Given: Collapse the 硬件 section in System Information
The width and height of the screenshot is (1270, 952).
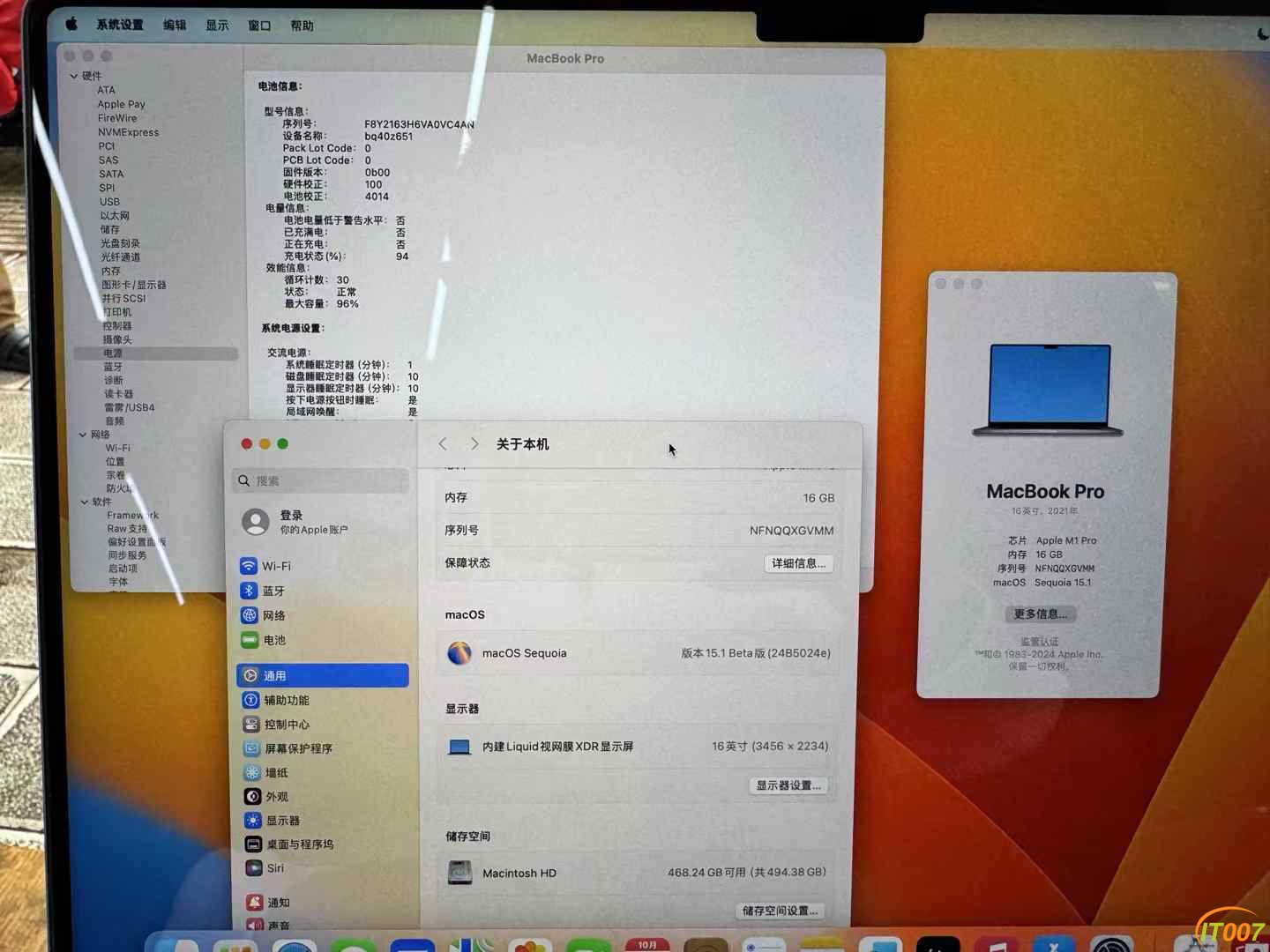Looking at the screenshot, I should tap(74, 76).
